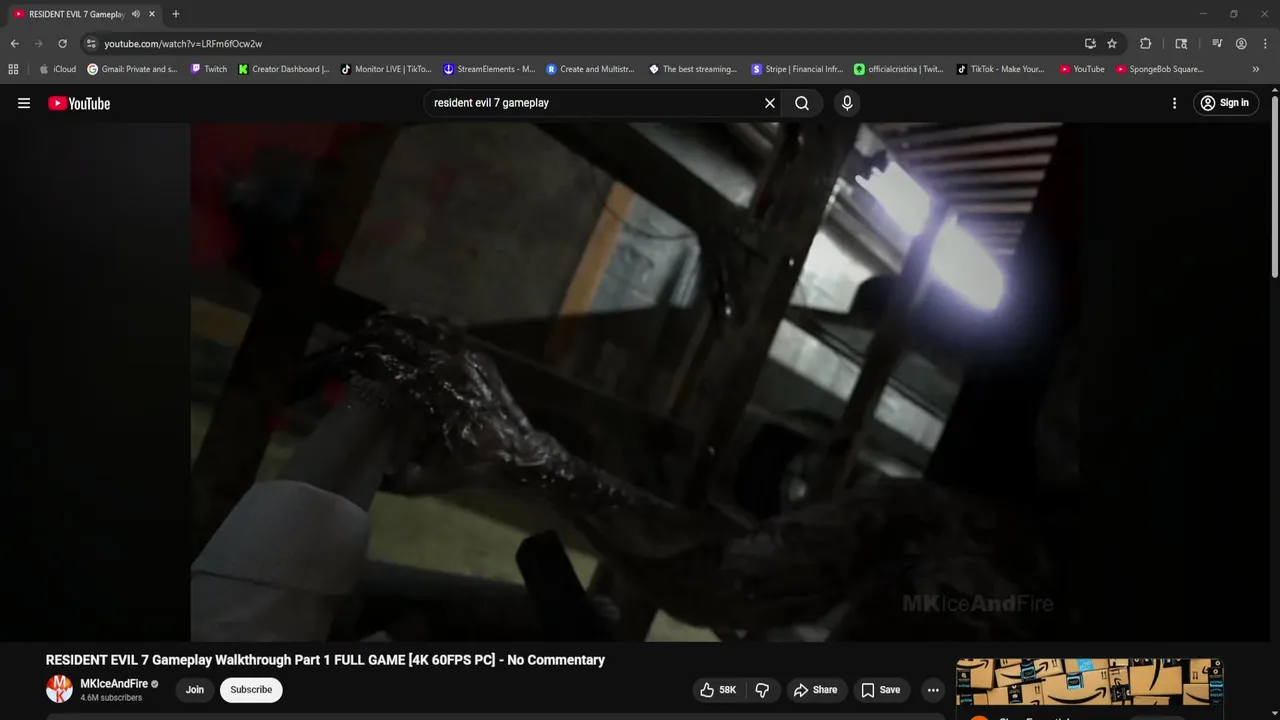Open Chrome media controls icon
Viewport: 1280px width, 720px height.
pos(1217,44)
